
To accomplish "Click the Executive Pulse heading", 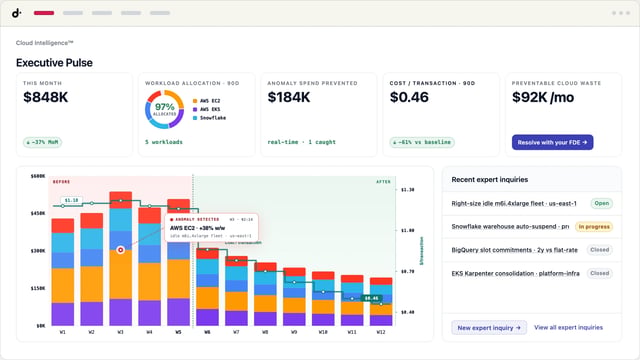I will click(x=54, y=63).
